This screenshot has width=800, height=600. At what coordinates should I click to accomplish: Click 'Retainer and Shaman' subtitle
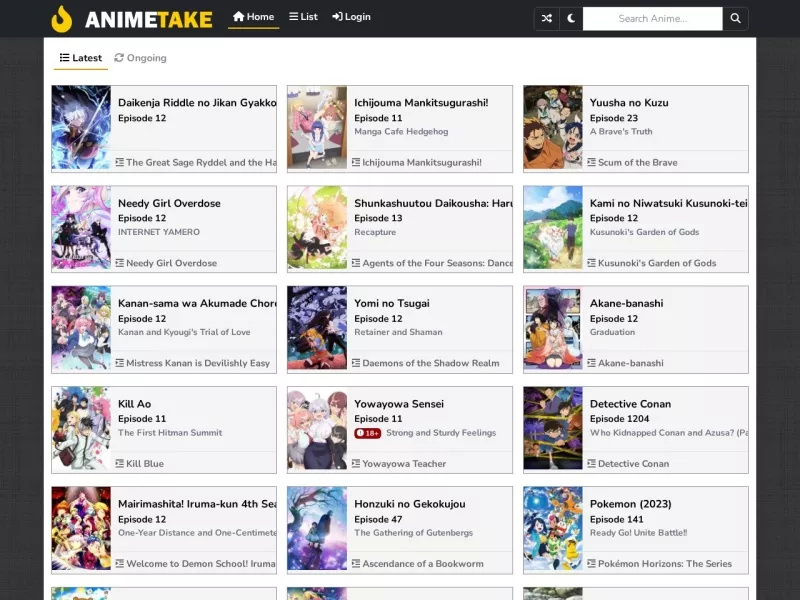click(x=398, y=332)
